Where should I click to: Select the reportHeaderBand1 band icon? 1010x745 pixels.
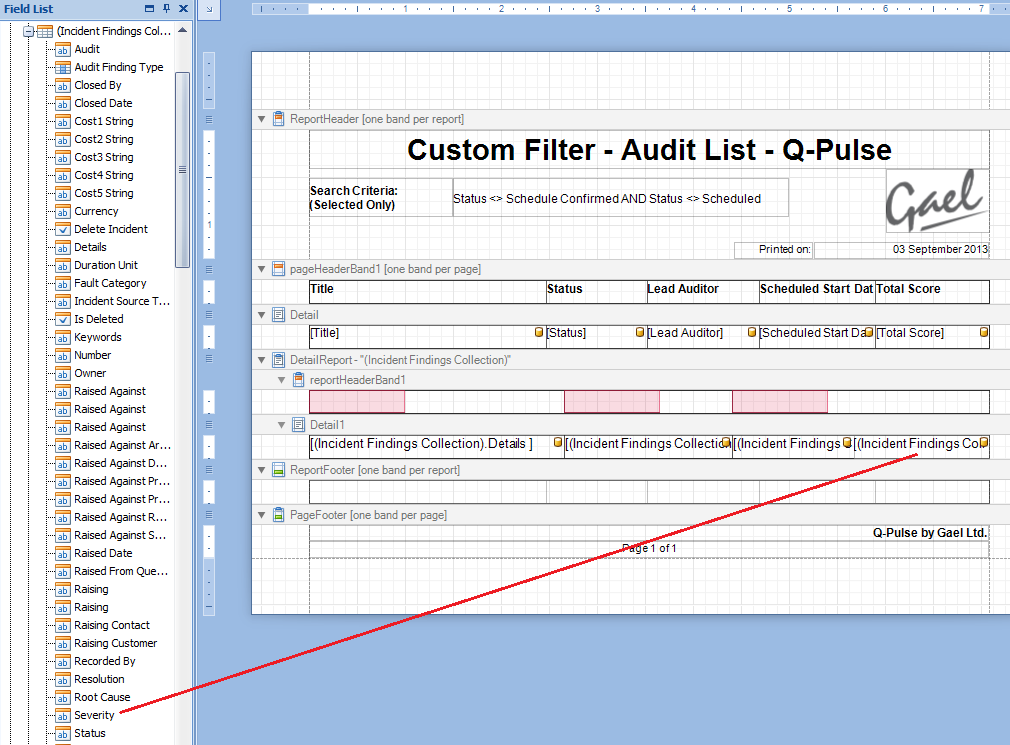coord(298,380)
